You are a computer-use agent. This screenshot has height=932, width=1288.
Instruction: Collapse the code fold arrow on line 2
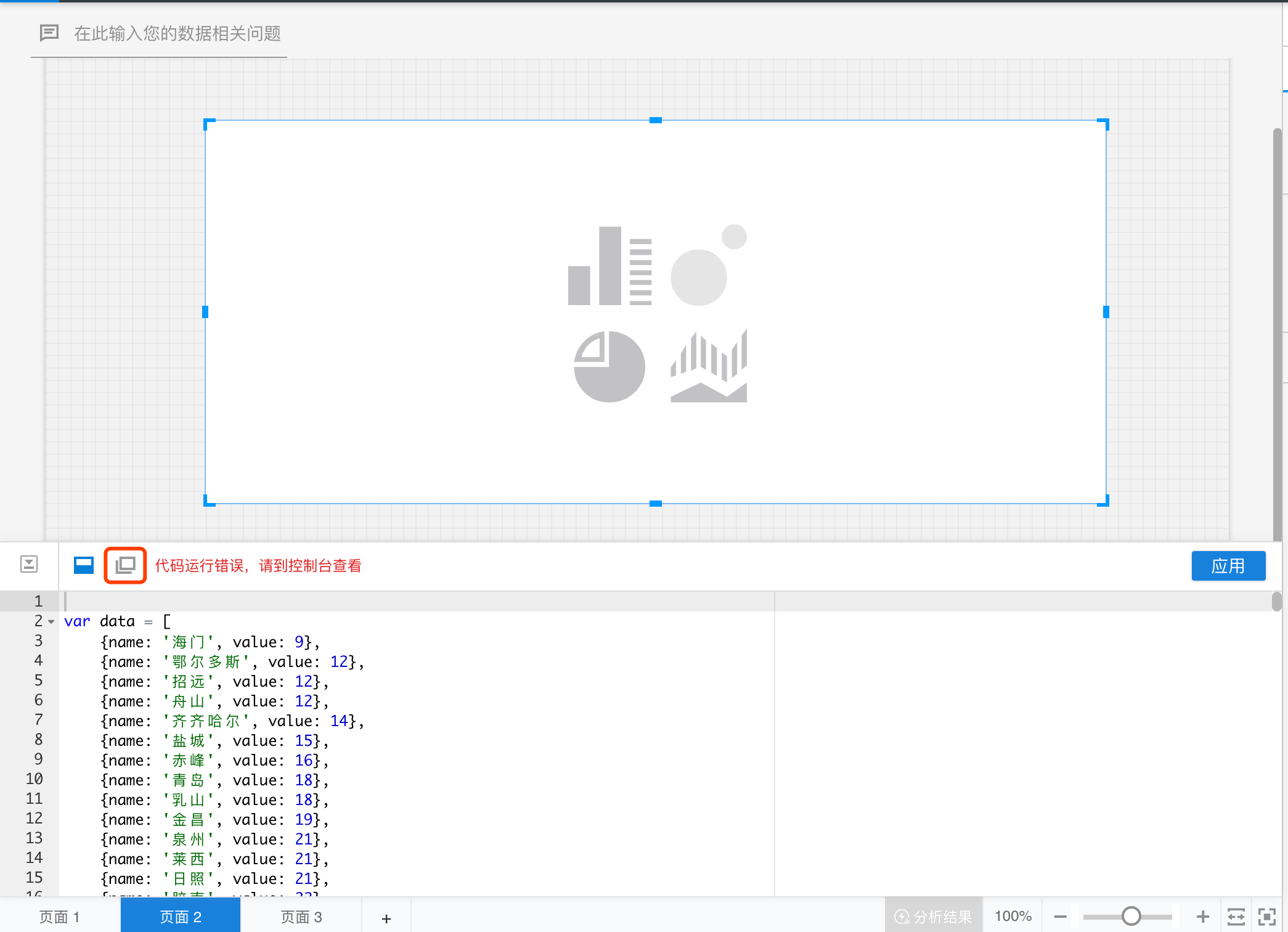click(x=52, y=622)
